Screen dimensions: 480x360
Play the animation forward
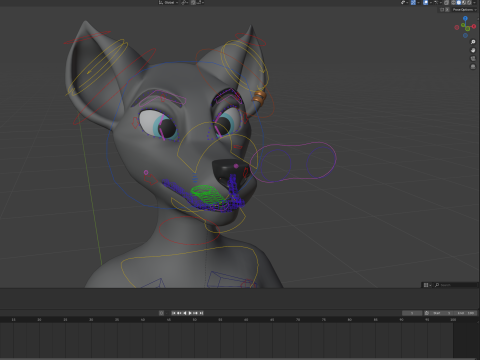(190, 313)
